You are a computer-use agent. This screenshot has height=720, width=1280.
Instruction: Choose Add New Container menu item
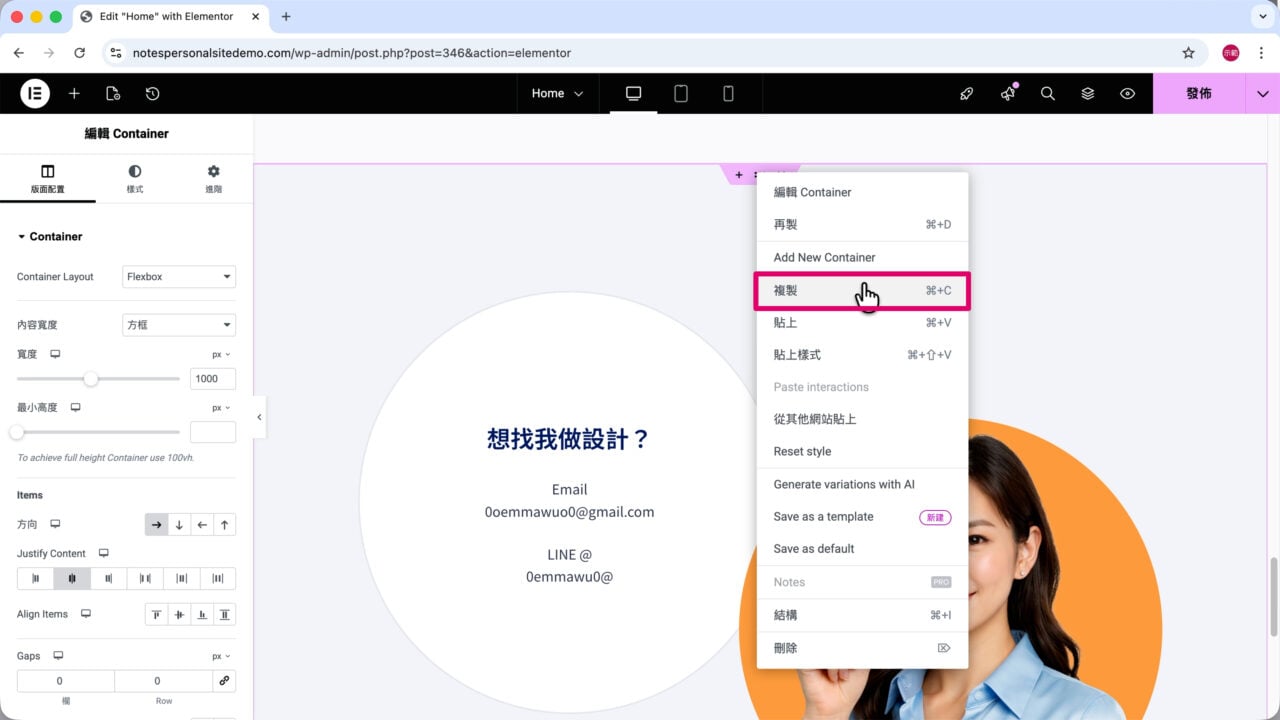pos(862,257)
